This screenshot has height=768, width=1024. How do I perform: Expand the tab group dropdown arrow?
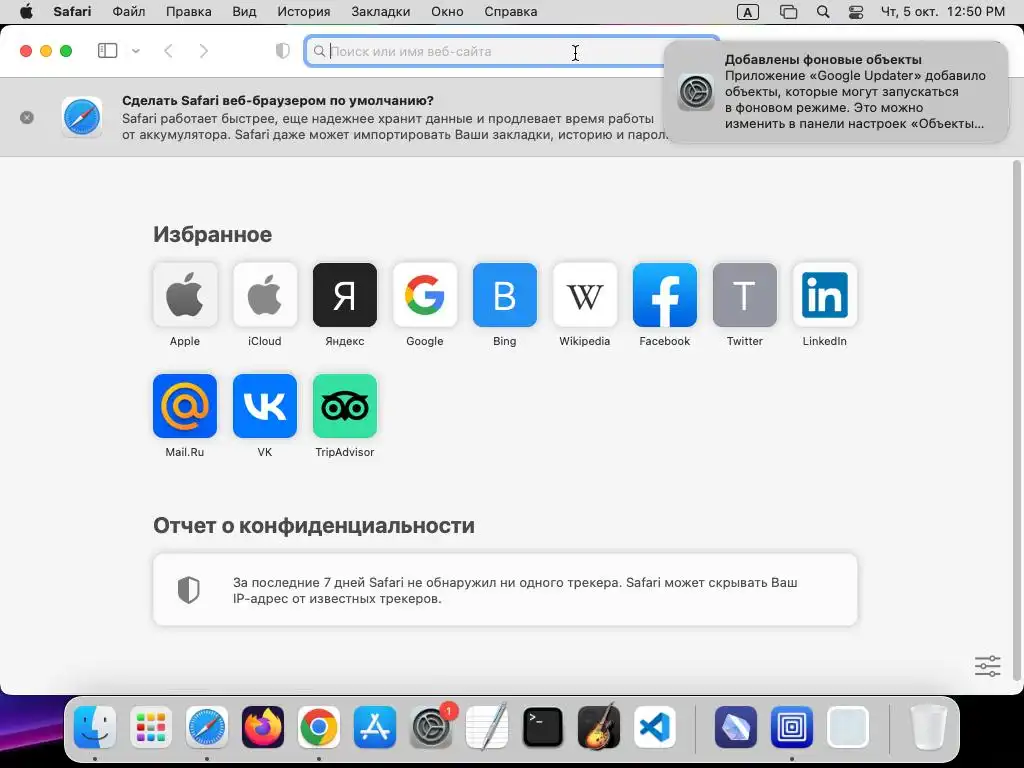point(136,51)
